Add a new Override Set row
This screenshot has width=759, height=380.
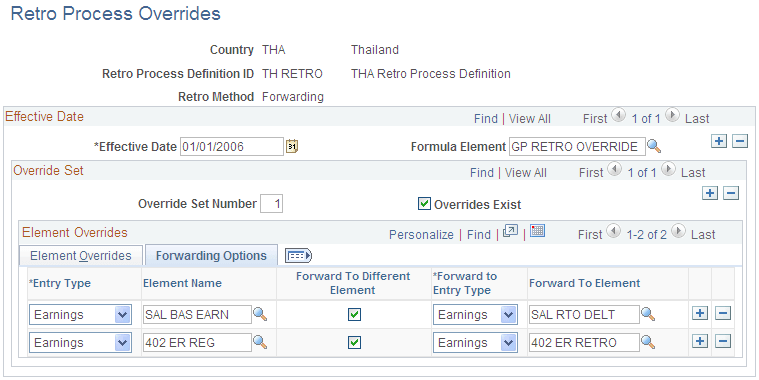[710, 193]
